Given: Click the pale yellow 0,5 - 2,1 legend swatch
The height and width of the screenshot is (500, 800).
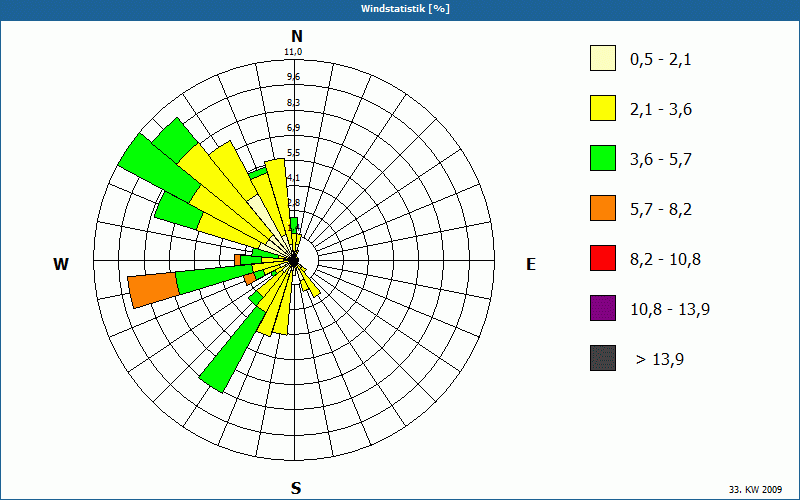Looking at the screenshot, I should [603, 58].
